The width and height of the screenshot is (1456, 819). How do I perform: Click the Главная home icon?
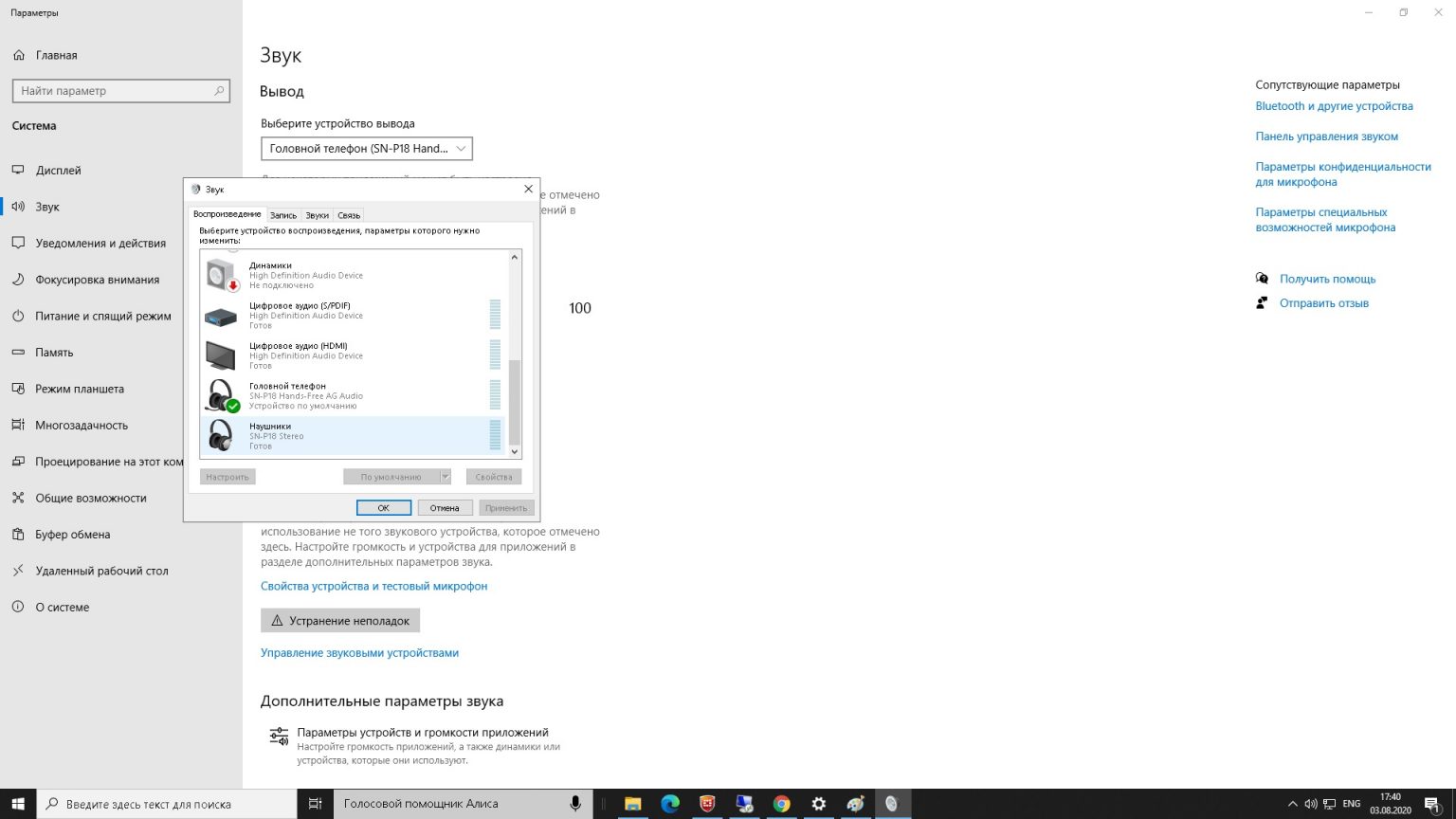click(19, 54)
